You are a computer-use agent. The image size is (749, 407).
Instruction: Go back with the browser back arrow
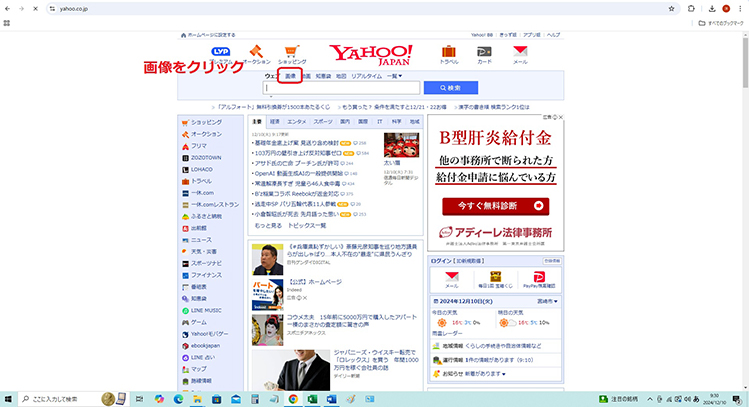pos(8,9)
